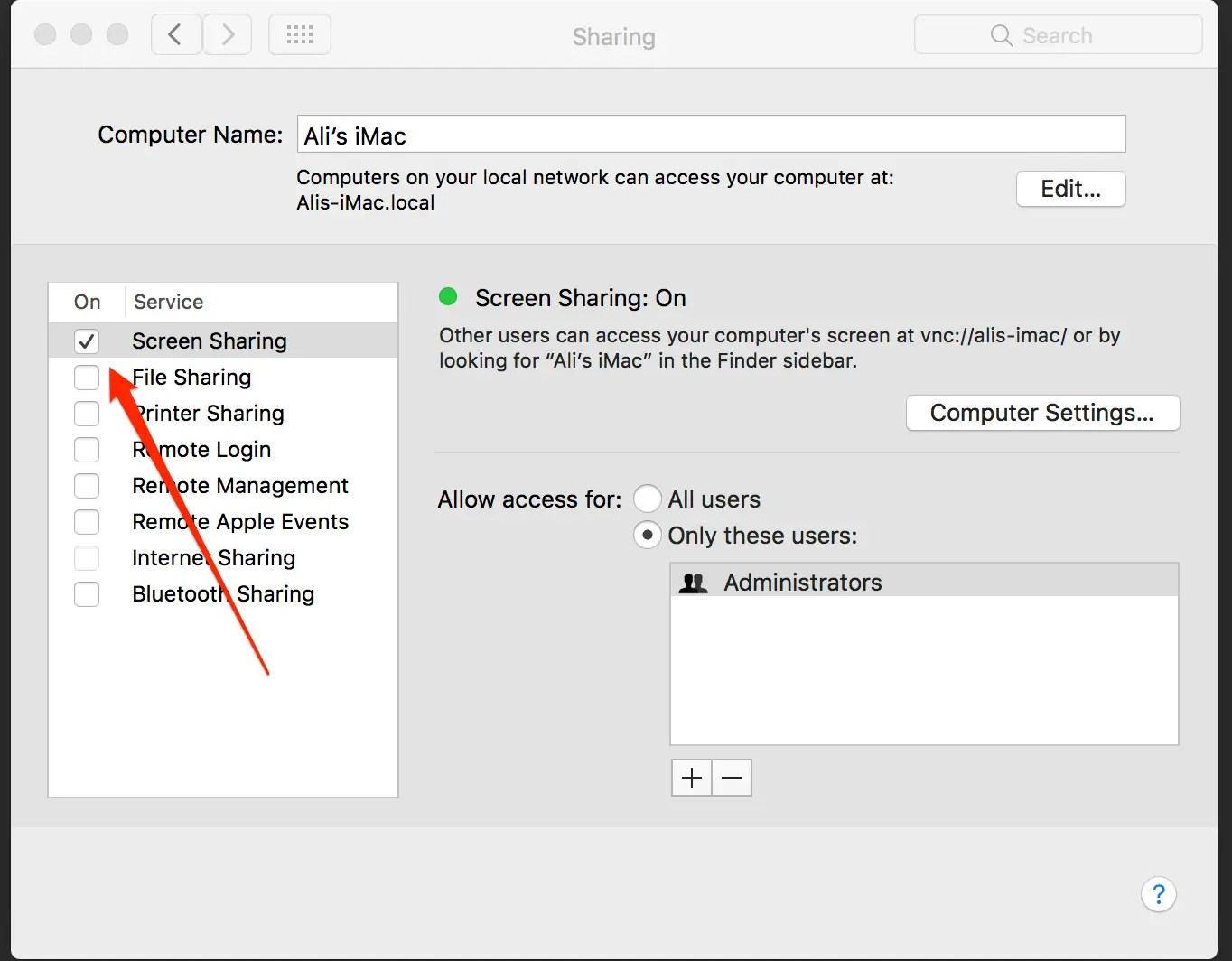
Task: Select the Remote Management service row
Action: click(239, 486)
